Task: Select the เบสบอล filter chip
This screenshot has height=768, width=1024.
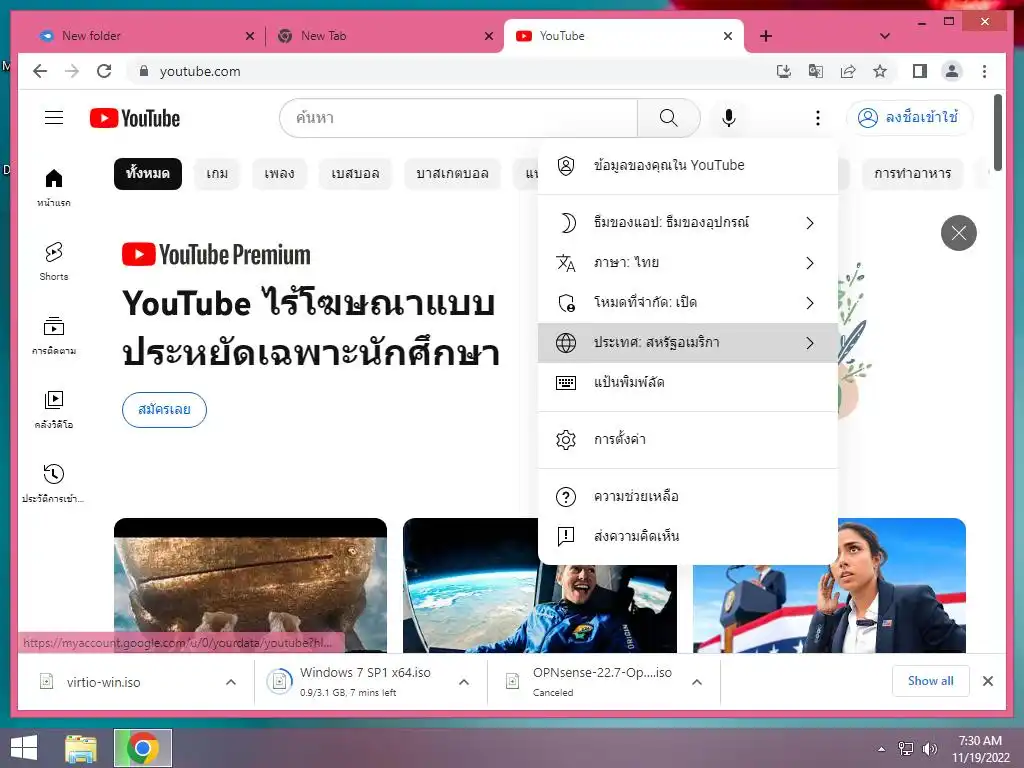Action: [355, 173]
